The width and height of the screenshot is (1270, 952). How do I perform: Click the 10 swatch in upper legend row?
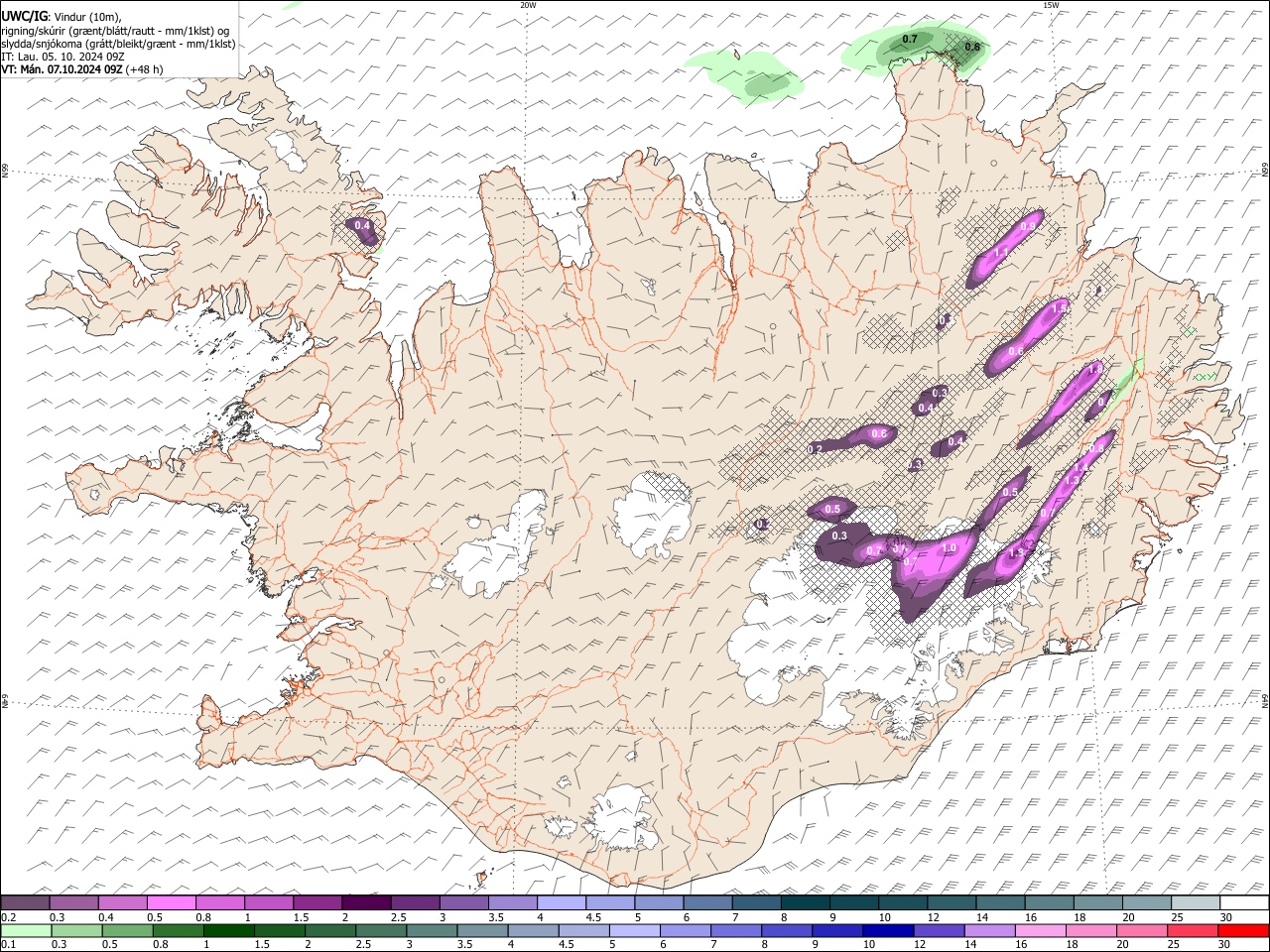901,902
